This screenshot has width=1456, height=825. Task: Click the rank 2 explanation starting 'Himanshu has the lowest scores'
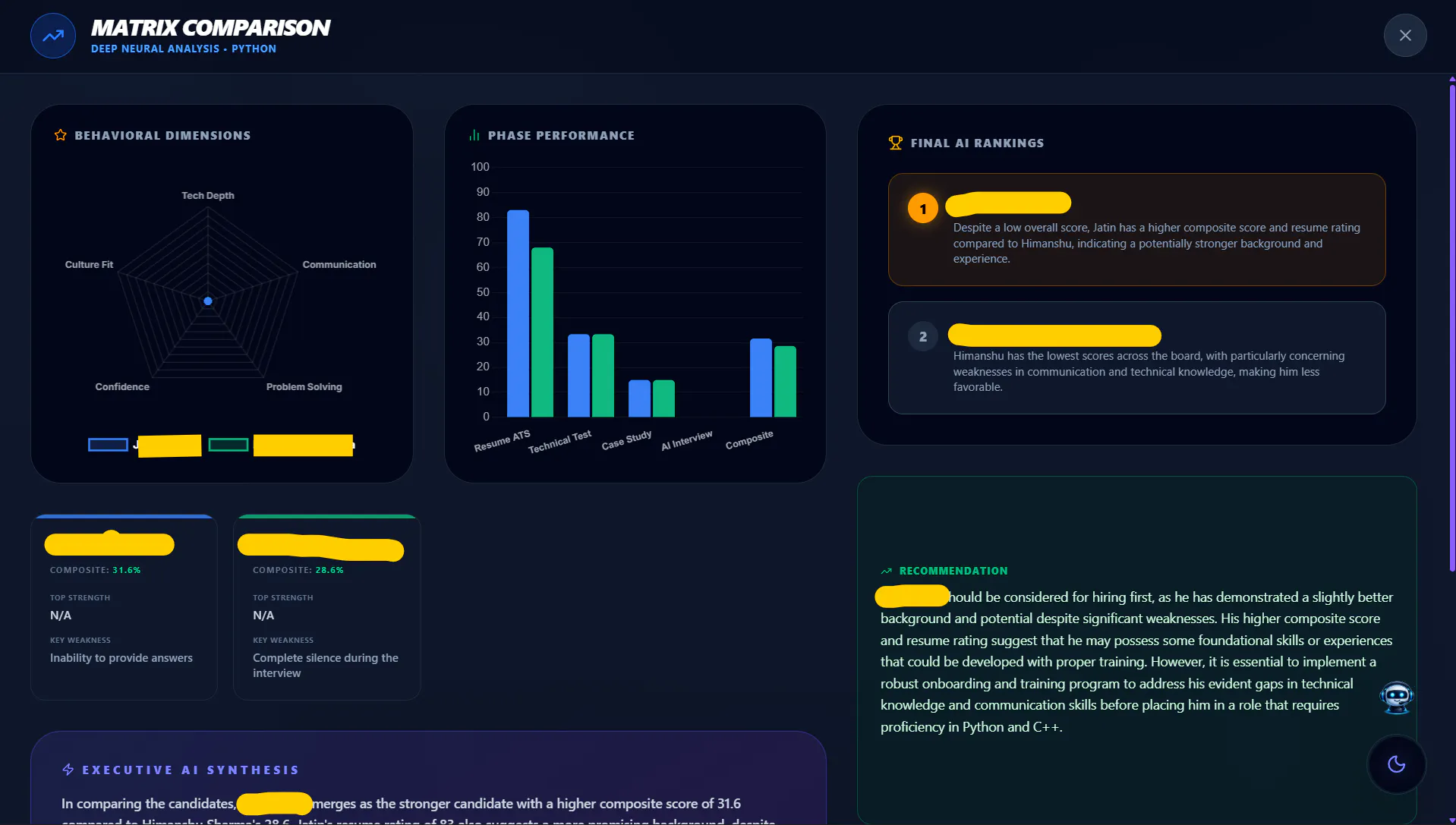1149,372
